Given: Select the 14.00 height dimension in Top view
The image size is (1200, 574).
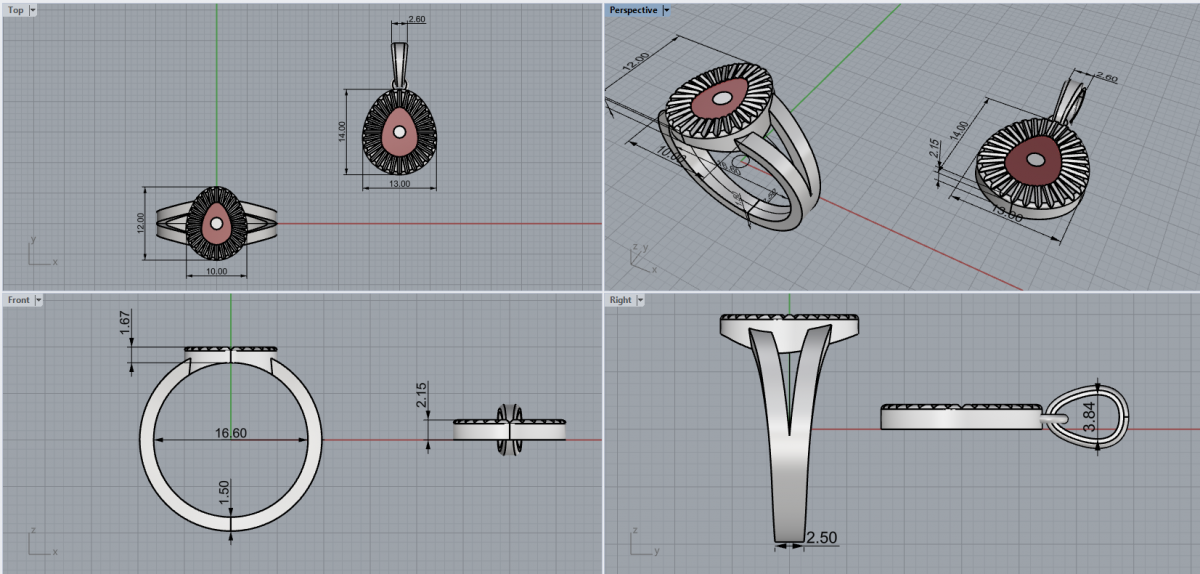Looking at the screenshot, I should point(341,133).
